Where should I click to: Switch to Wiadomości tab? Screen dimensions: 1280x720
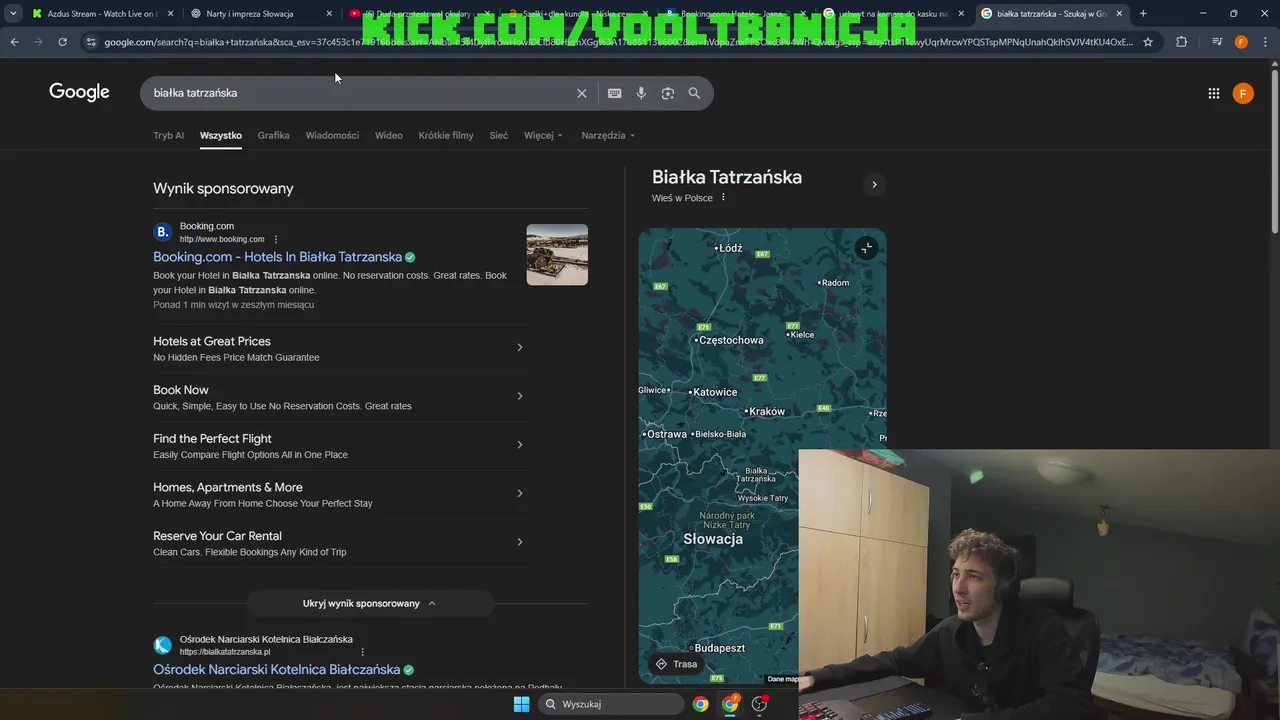[332, 135]
